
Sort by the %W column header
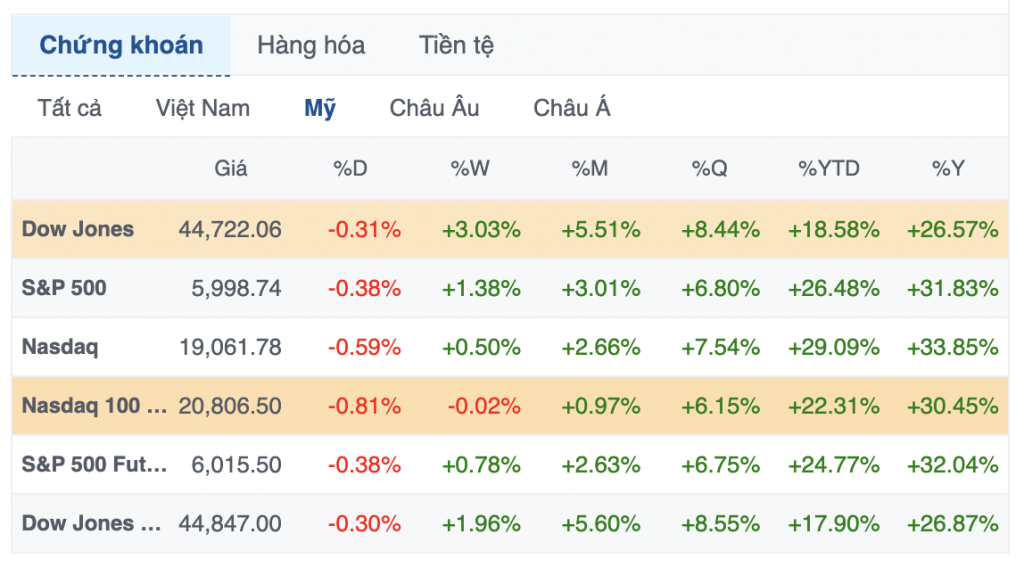click(x=470, y=168)
